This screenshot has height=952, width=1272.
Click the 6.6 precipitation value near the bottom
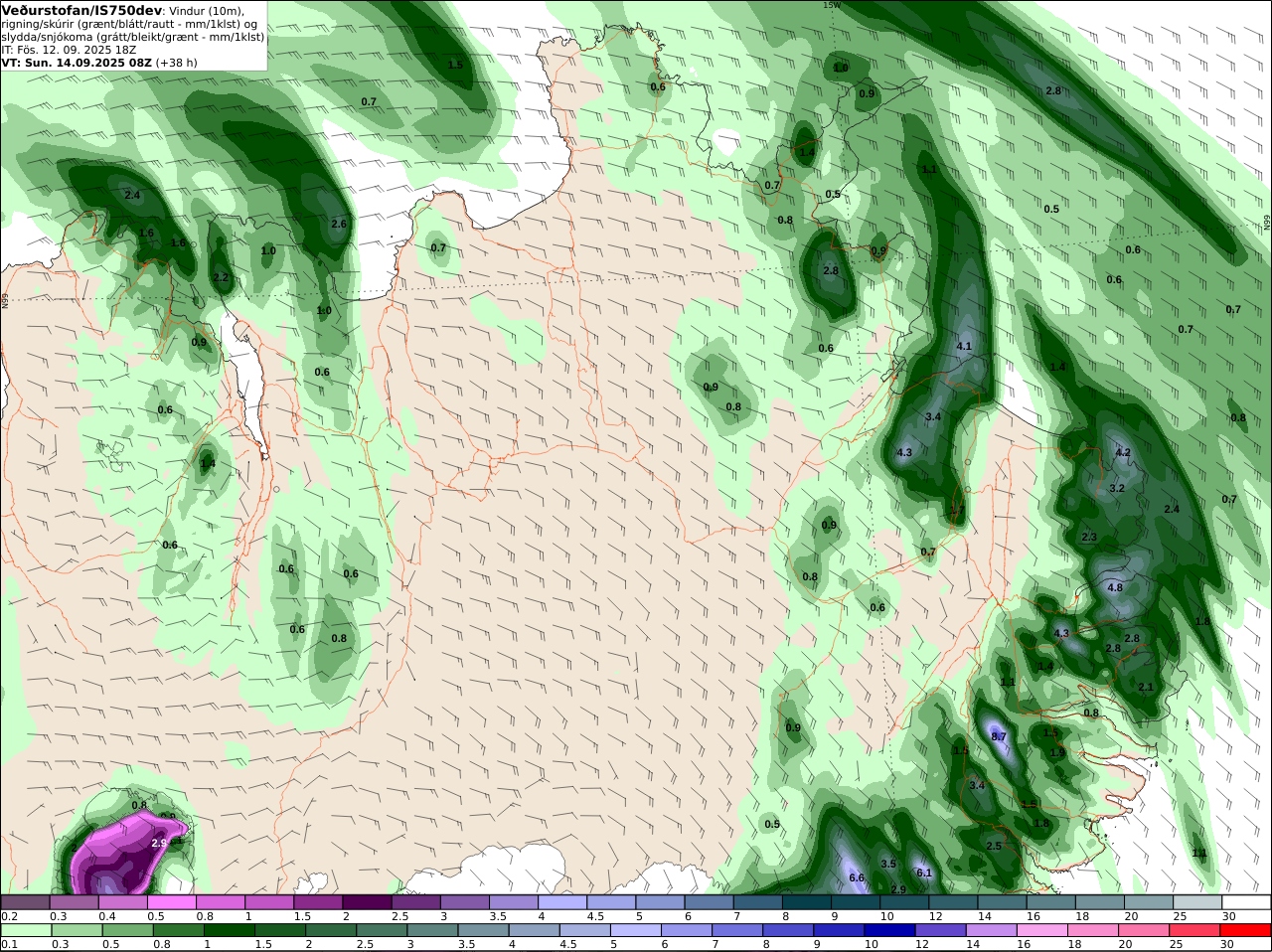point(857,877)
